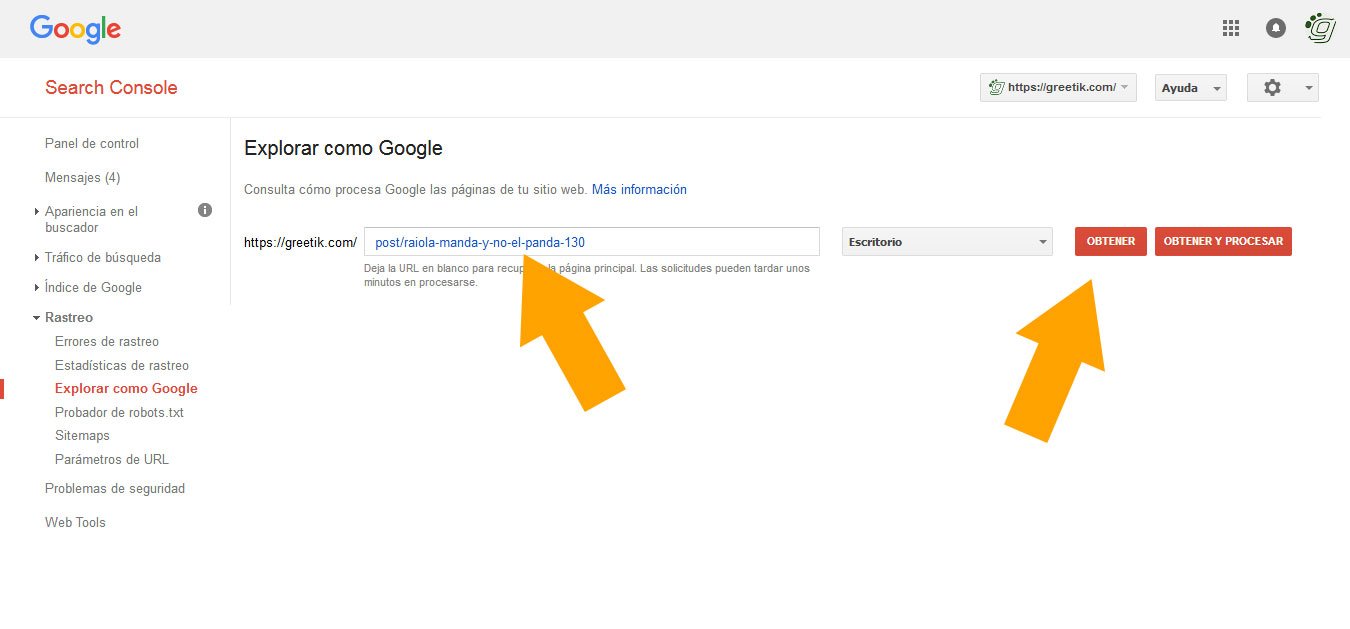The height and width of the screenshot is (629, 1350).
Task: Open Problemas de seguridad
Action: 115,488
